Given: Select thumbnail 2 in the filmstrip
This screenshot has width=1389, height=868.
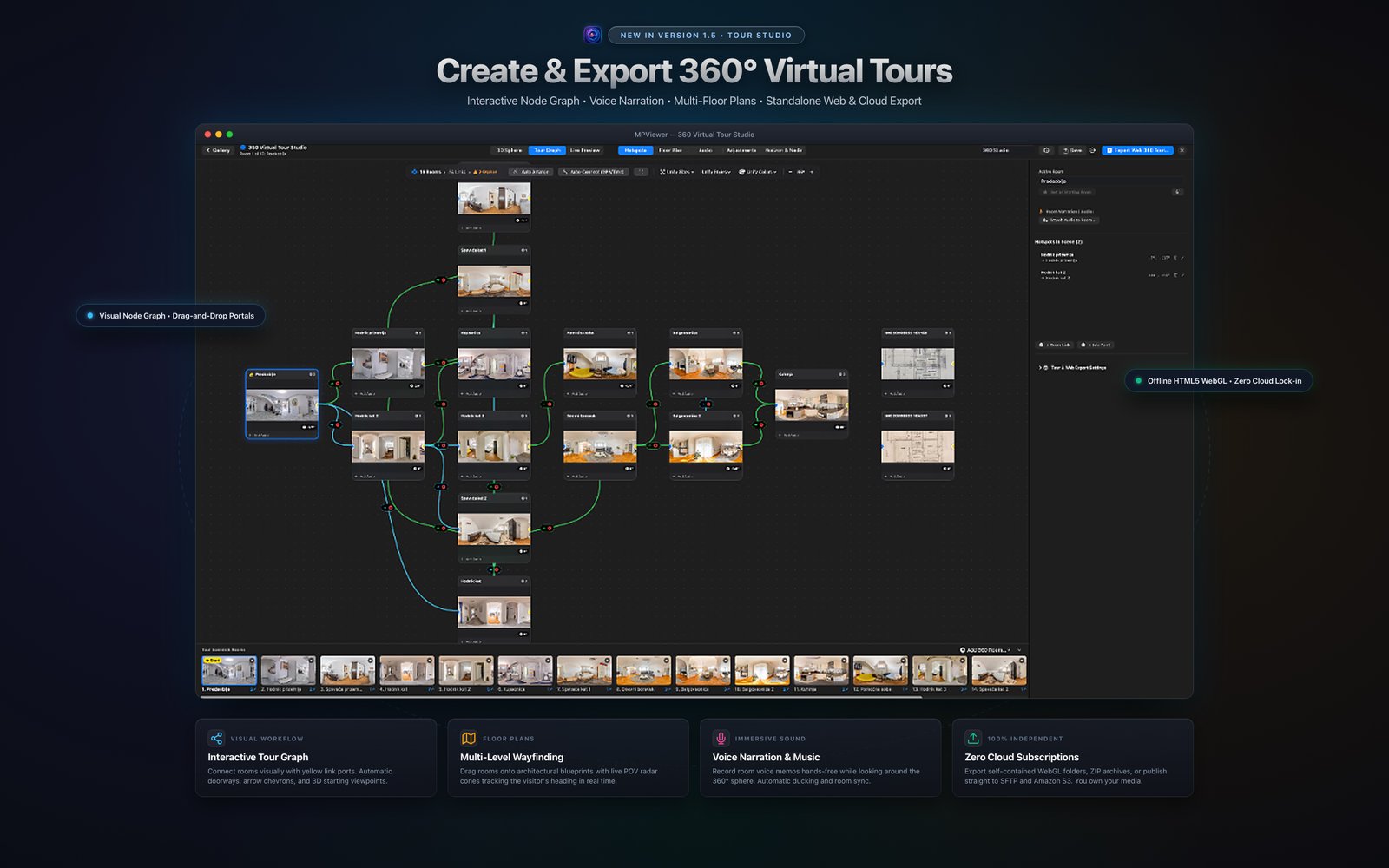Looking at the screenshot, I should click(x=288, y=674).
